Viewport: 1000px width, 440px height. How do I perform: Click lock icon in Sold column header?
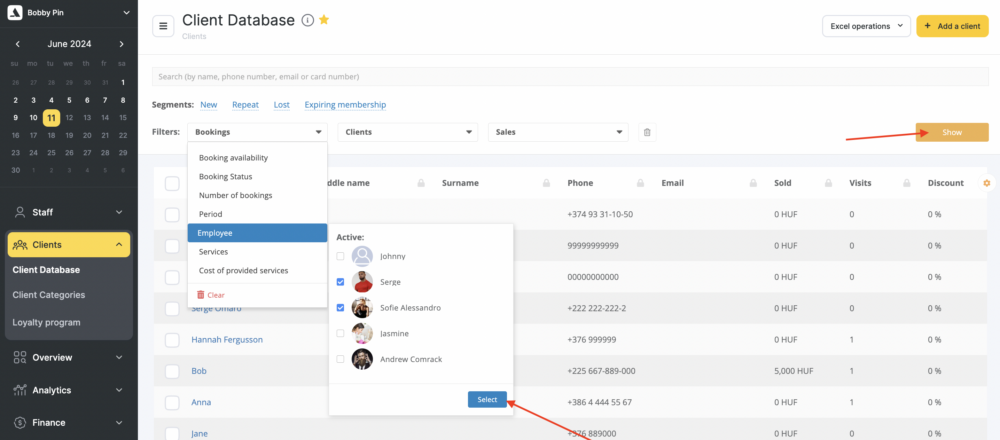pyautogui.click(x=828, y=183)
